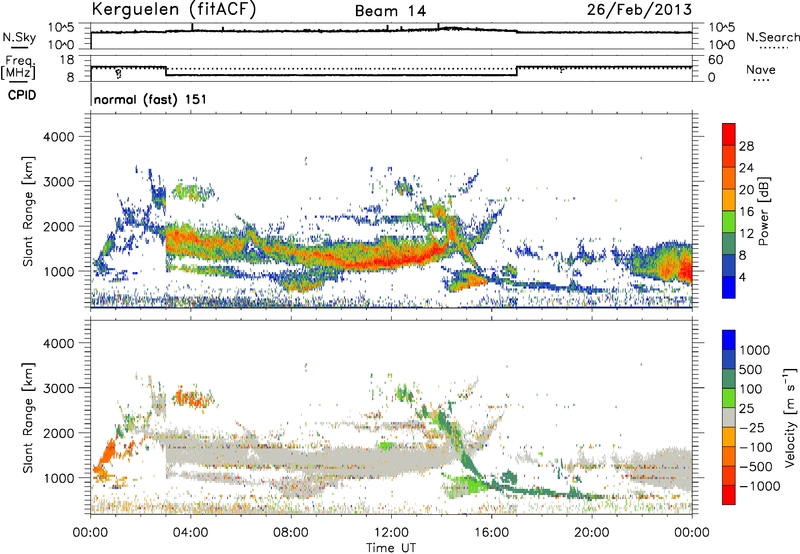The image size is (800, 554).
Task: Click the N.Search legend label
Action: pos(772,37)
